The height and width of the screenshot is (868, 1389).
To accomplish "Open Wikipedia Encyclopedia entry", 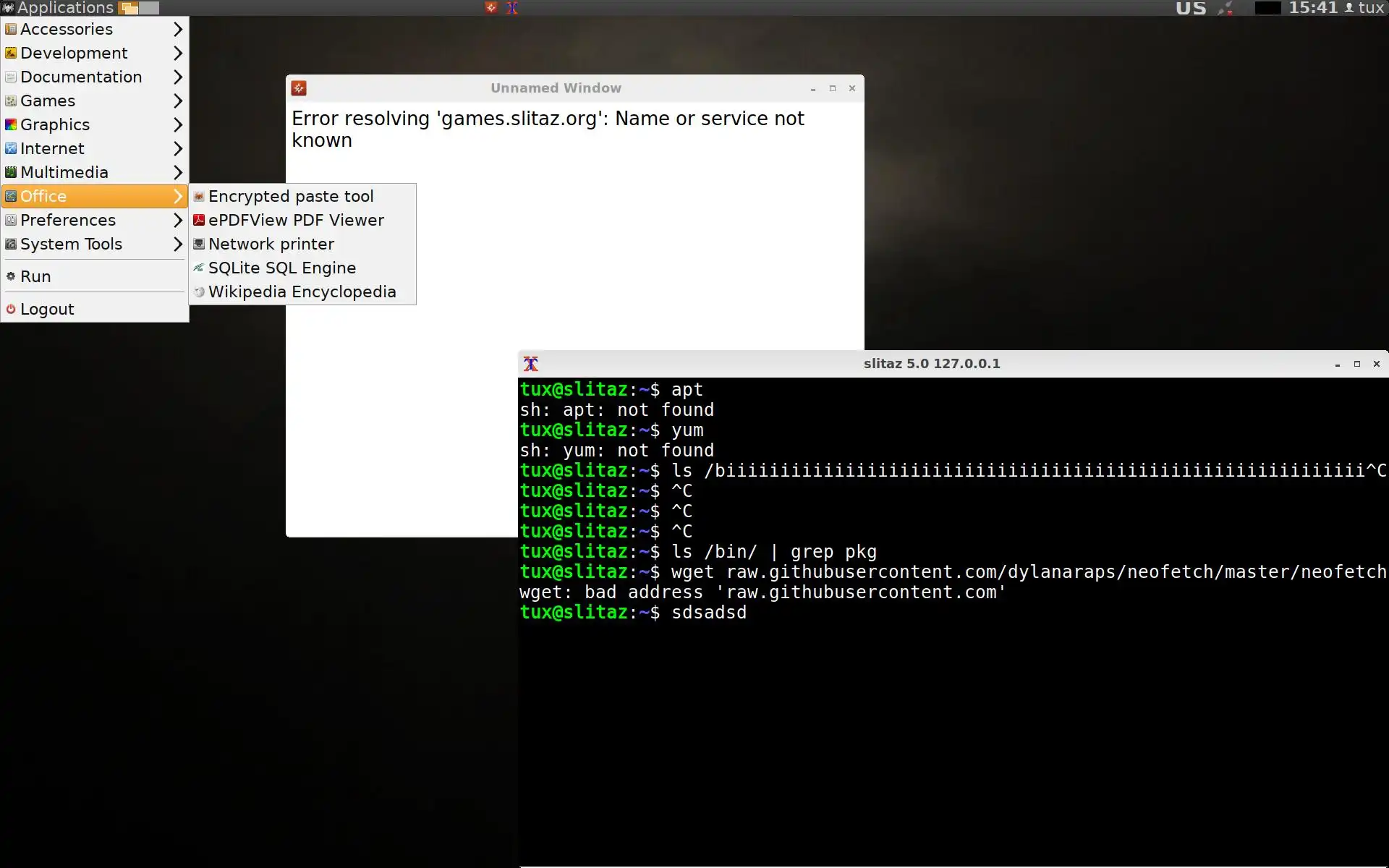I will [x=302, y=292].
